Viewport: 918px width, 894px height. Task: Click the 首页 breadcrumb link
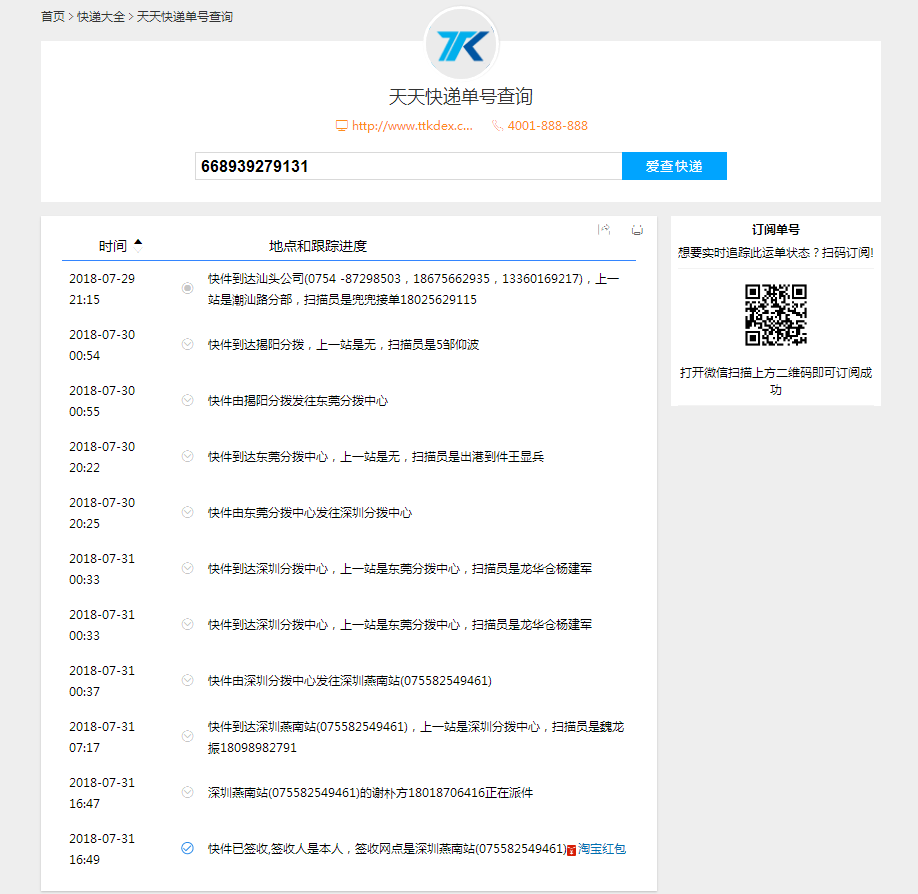[x=53, y=16]
